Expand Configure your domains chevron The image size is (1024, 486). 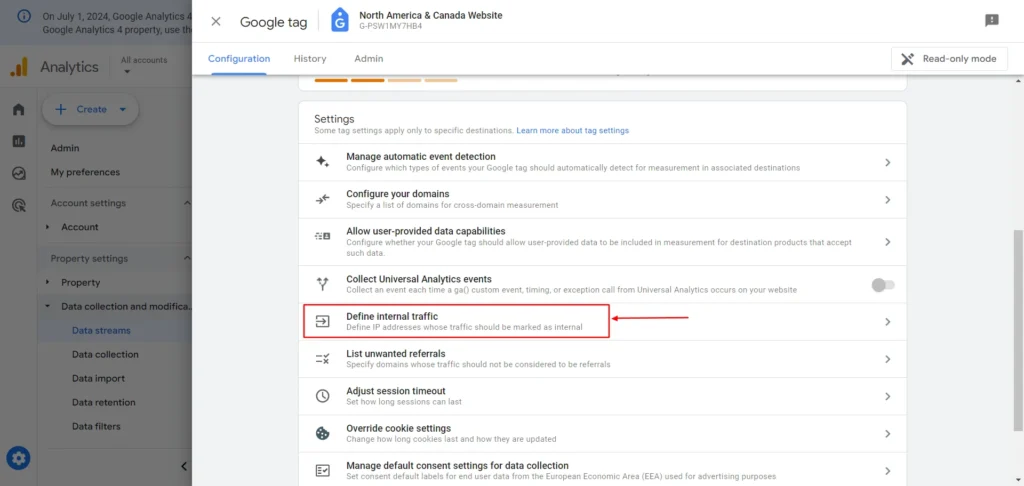[x=888, y=200]
